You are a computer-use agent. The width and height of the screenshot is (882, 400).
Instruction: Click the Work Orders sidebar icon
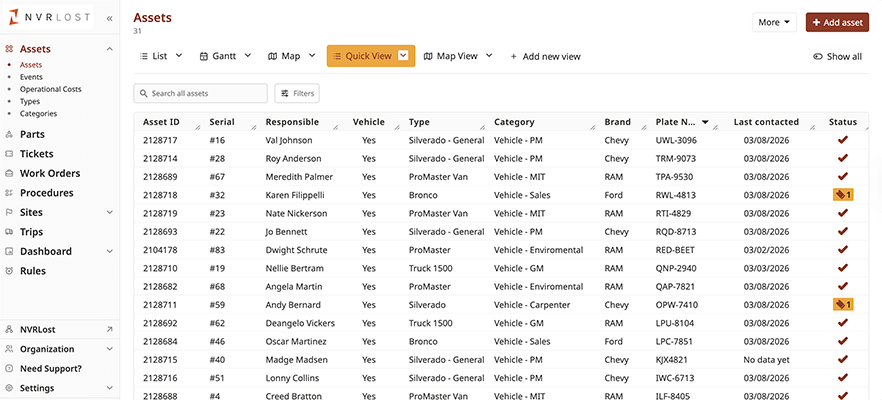tap(10, 173)
